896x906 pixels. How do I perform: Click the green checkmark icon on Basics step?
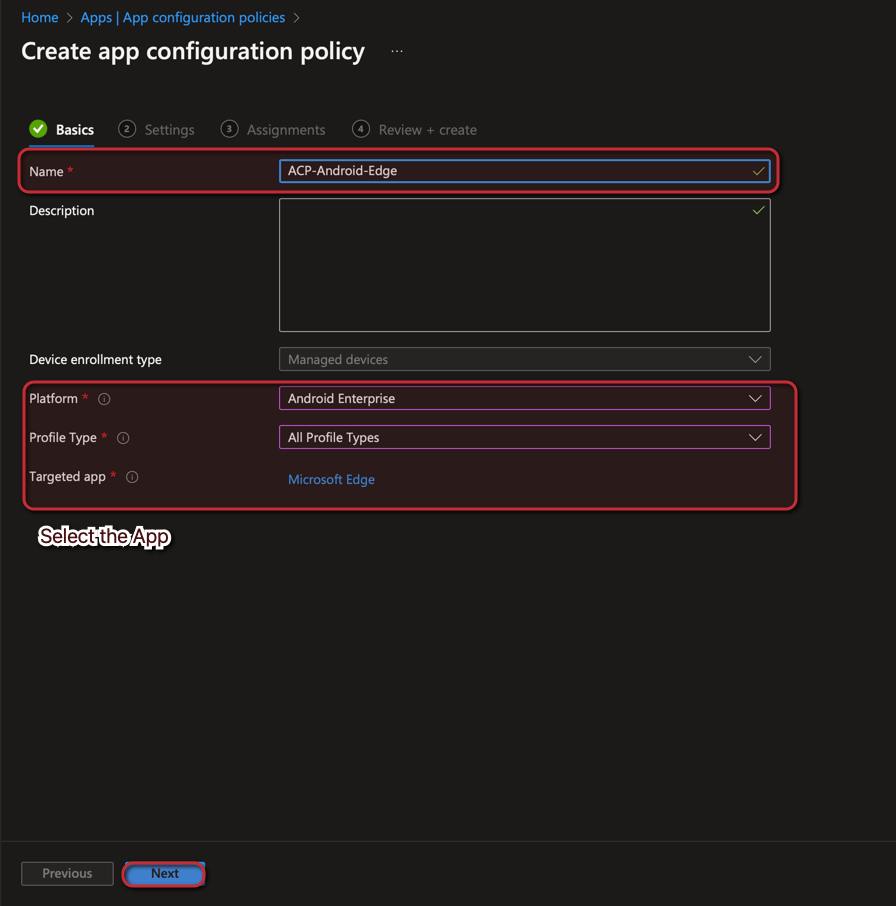tap(38, 129)
